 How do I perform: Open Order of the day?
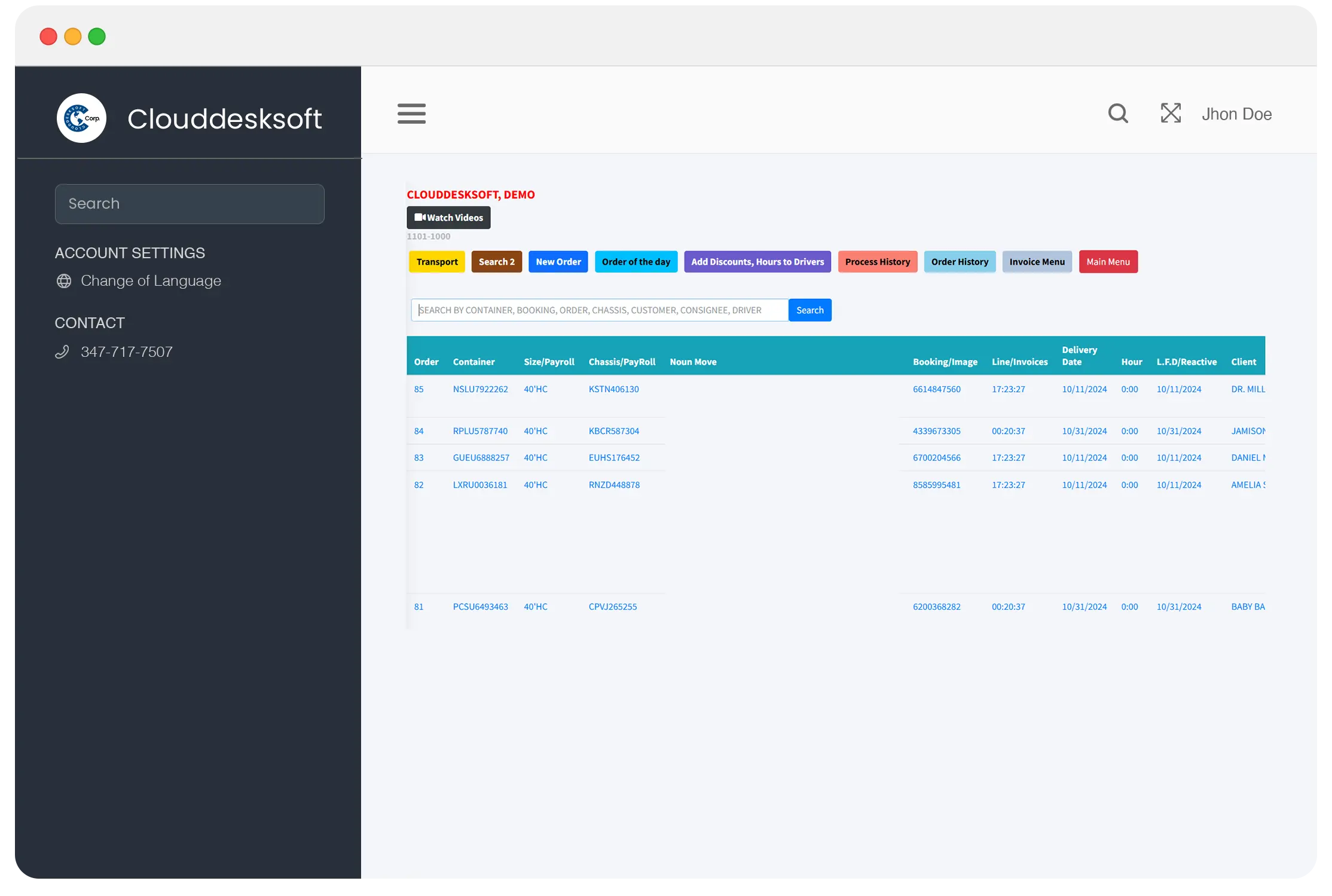coord(636,262)
